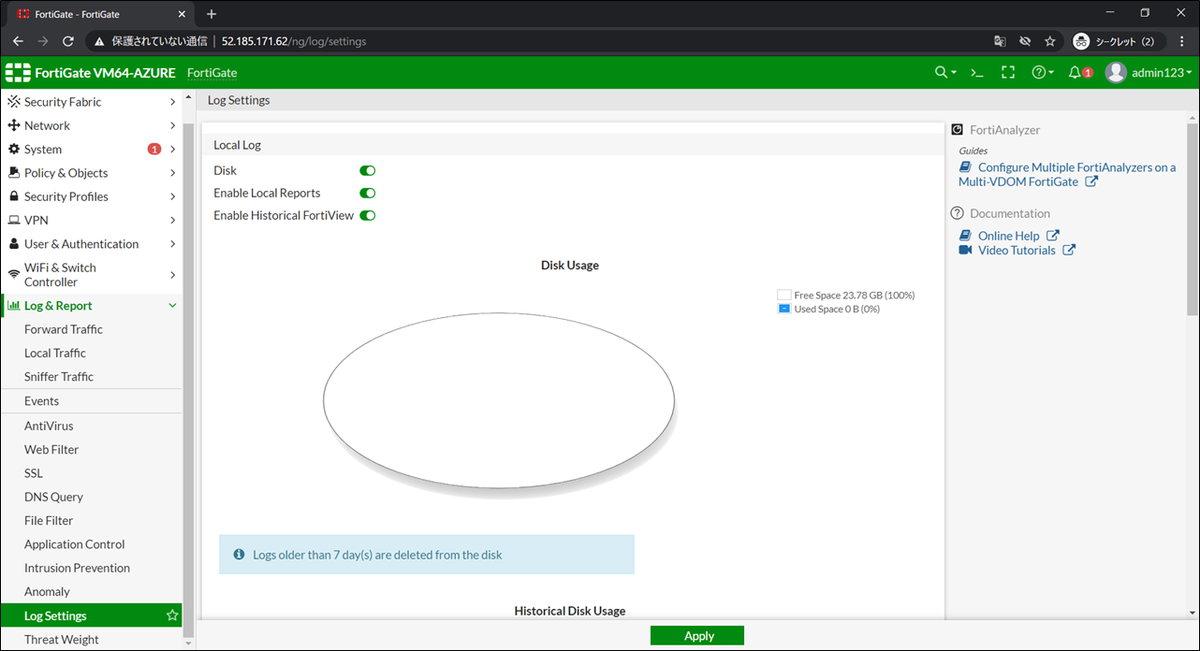Click the Apply button
This screenshot has height=651, width=1200.
click(697, 636)
